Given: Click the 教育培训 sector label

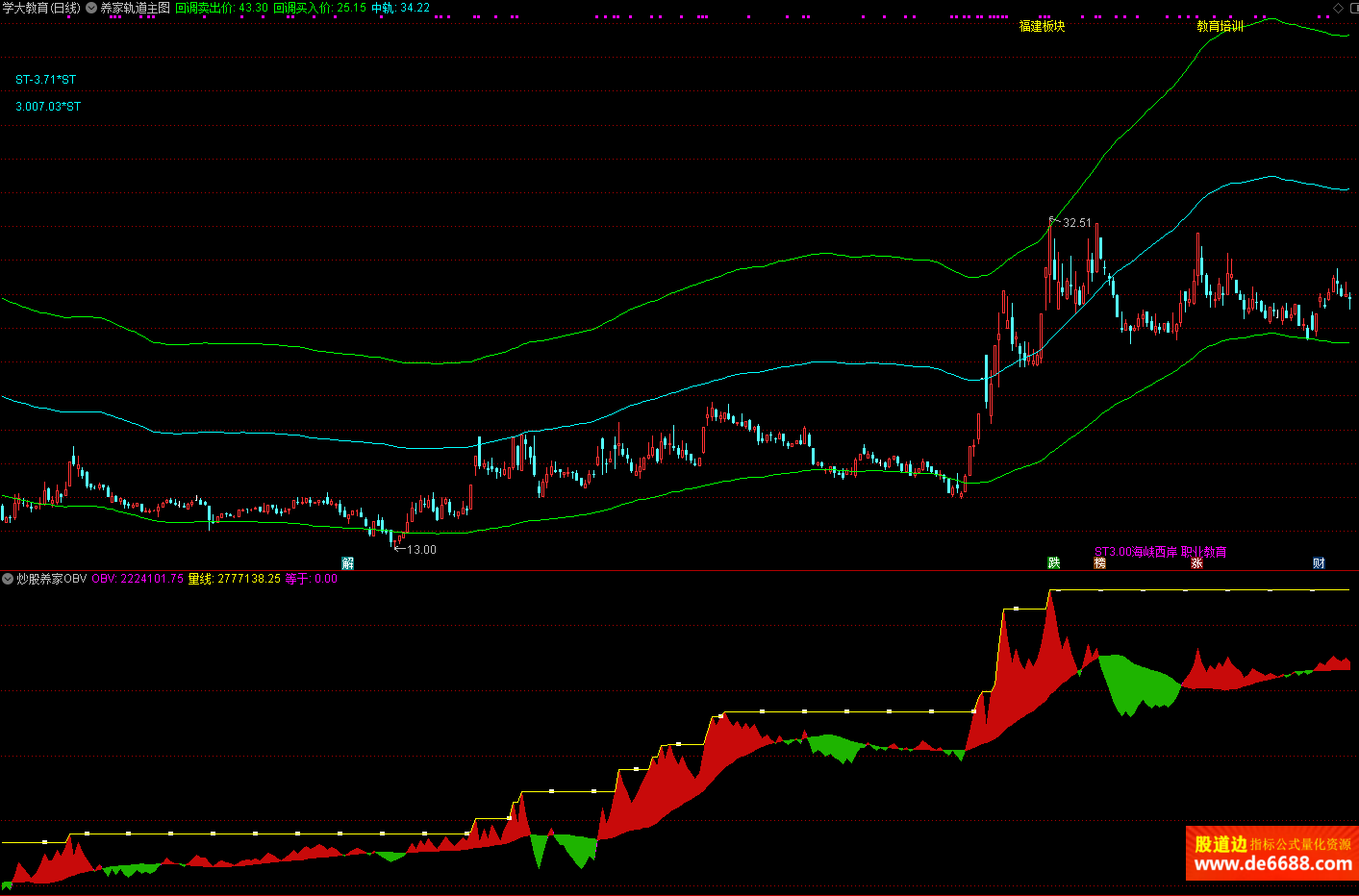Looking at the screenshot, I should tap(1221, 26).
